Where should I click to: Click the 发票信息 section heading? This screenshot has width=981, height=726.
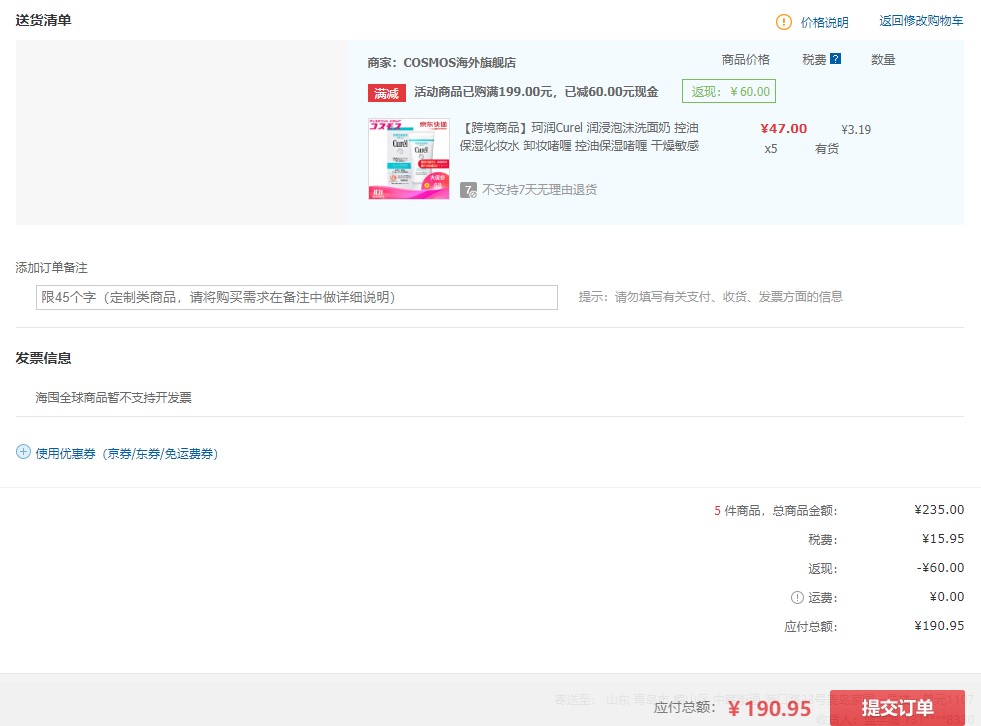click(x=43, y=358)
